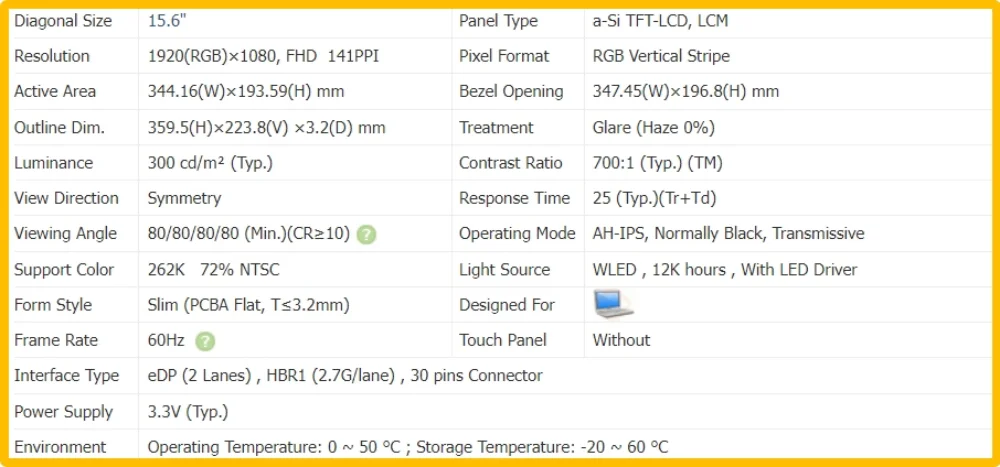
Task: Click the a-Si TFT-LCD, LCM value
Action: click(660, 21)
